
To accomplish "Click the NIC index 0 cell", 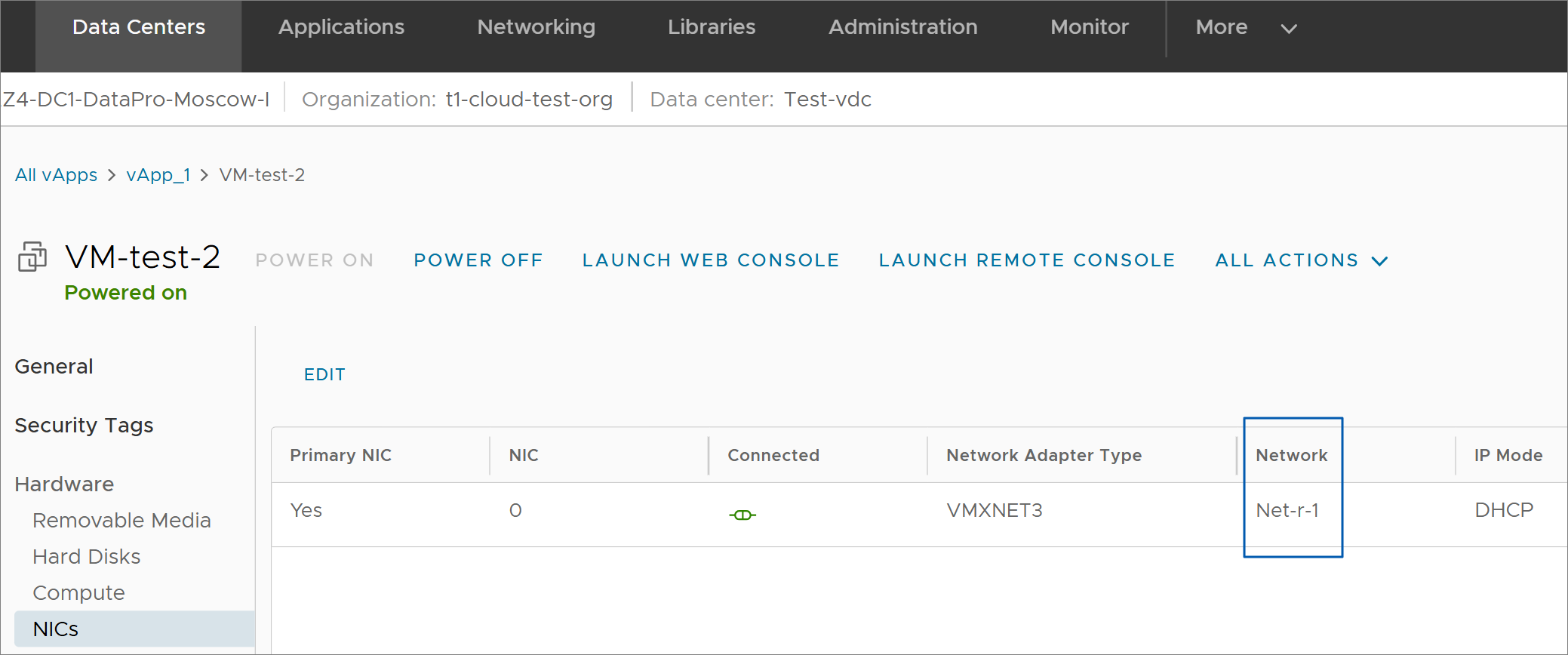I will (515, 511).
